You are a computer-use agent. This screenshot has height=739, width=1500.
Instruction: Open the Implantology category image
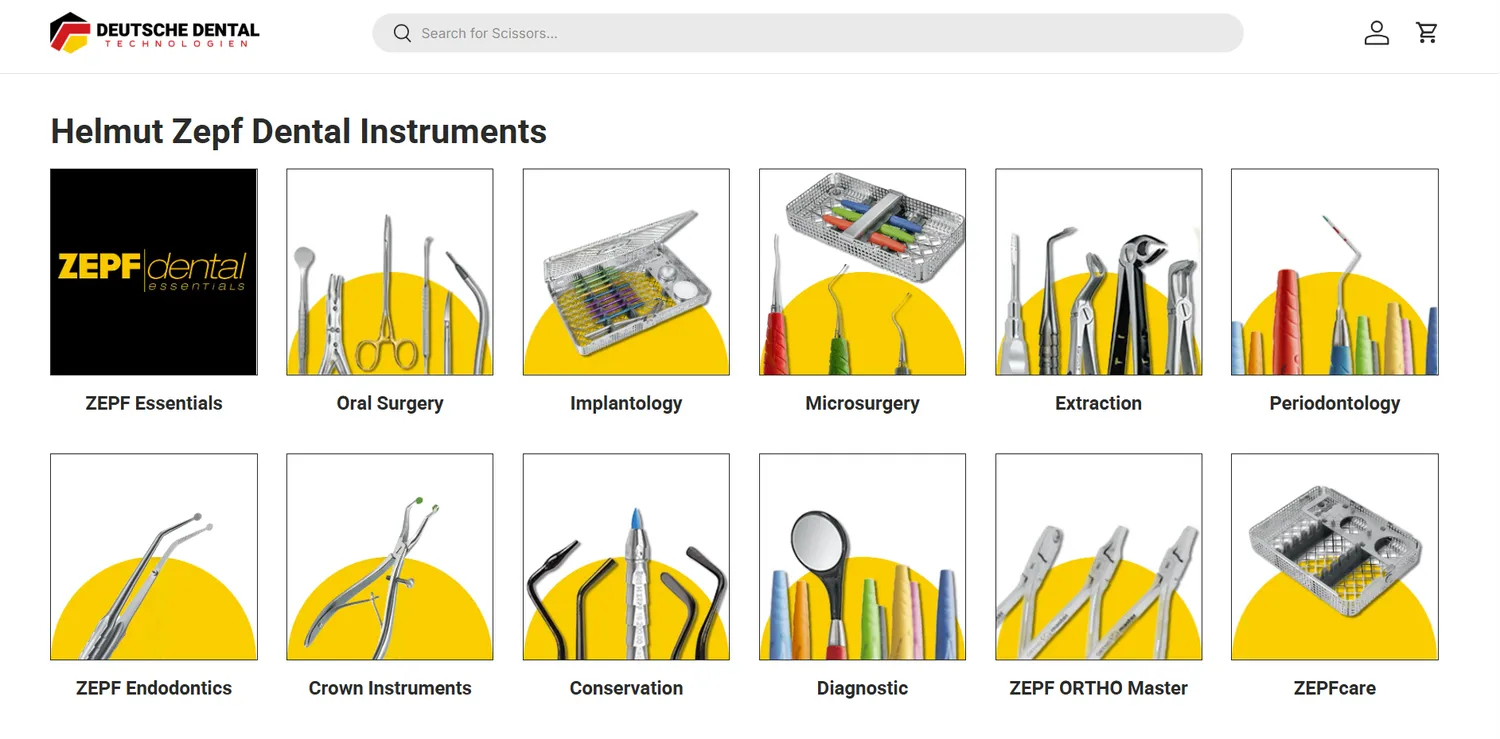point(626,272)
